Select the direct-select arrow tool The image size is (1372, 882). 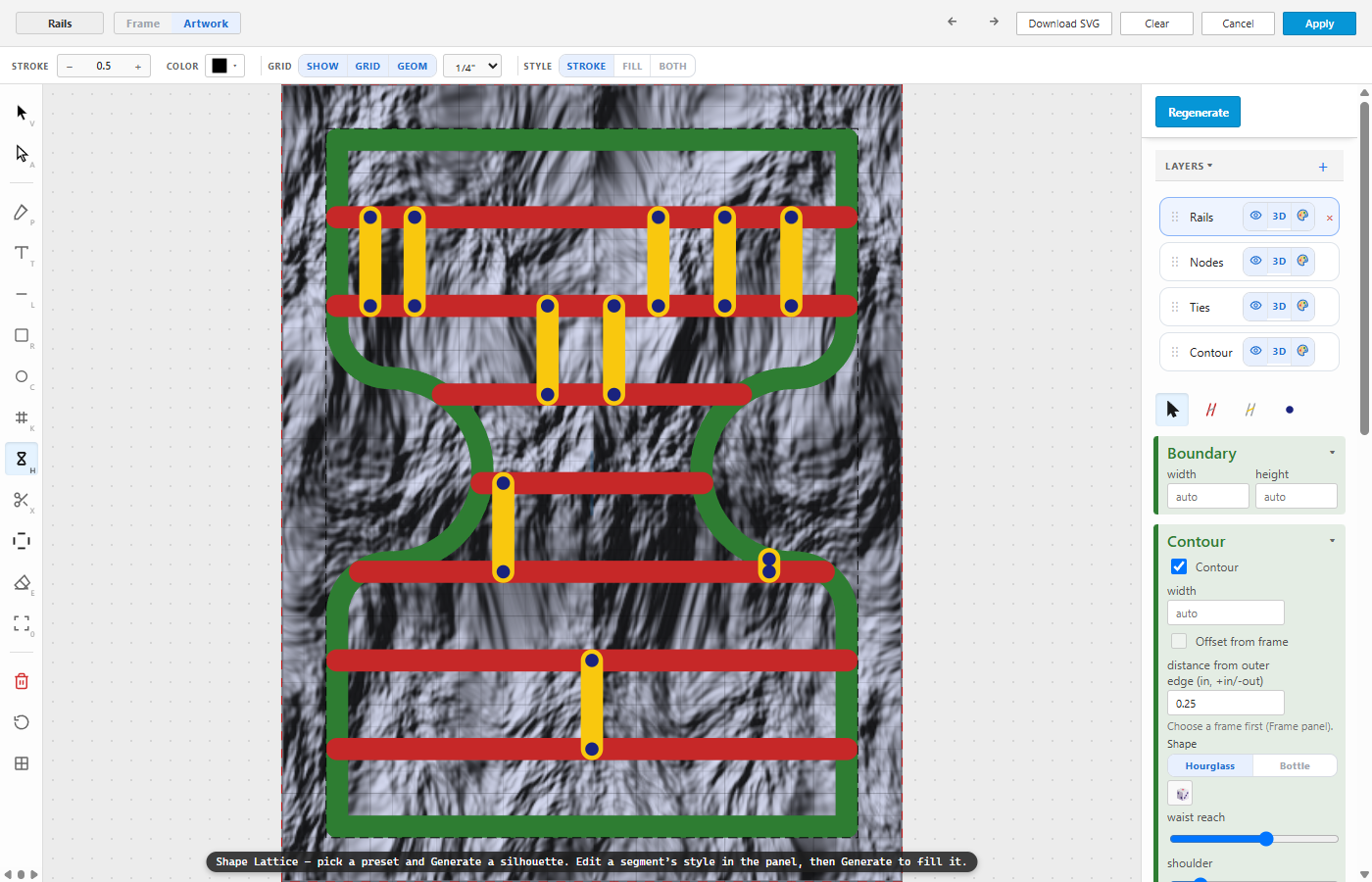pyautogui.click(x=22, y=154)
